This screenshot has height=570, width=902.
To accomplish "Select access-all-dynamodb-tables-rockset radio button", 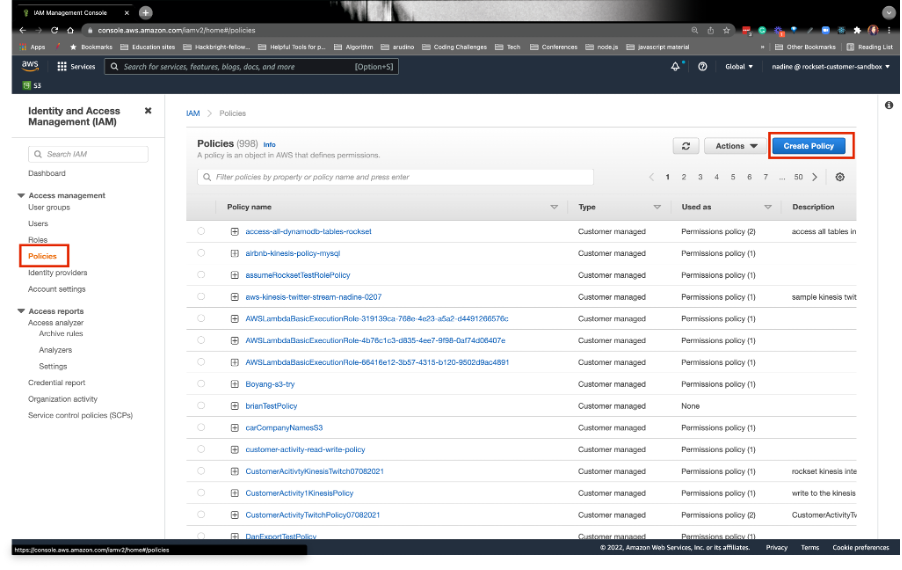I will click(x=201, y=231).
